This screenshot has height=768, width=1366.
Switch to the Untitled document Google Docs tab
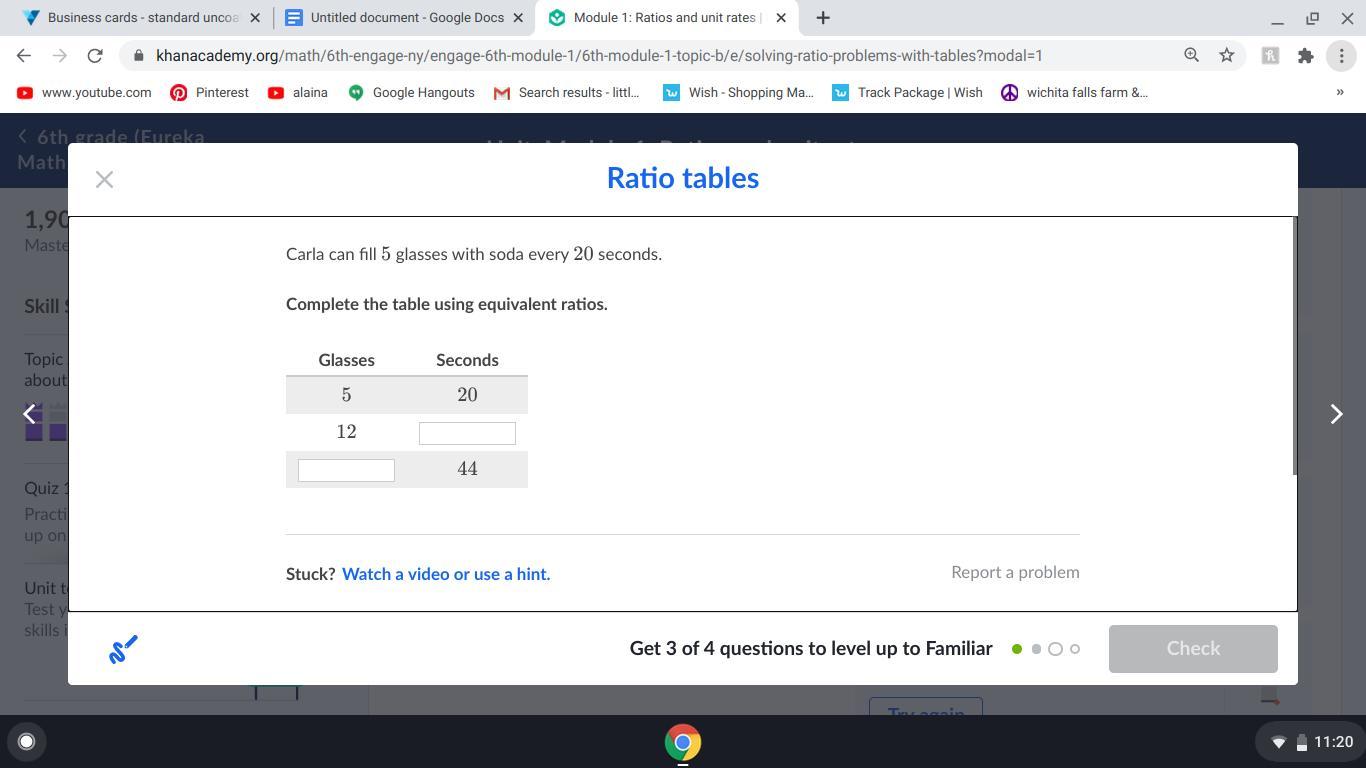pos(404,18)
